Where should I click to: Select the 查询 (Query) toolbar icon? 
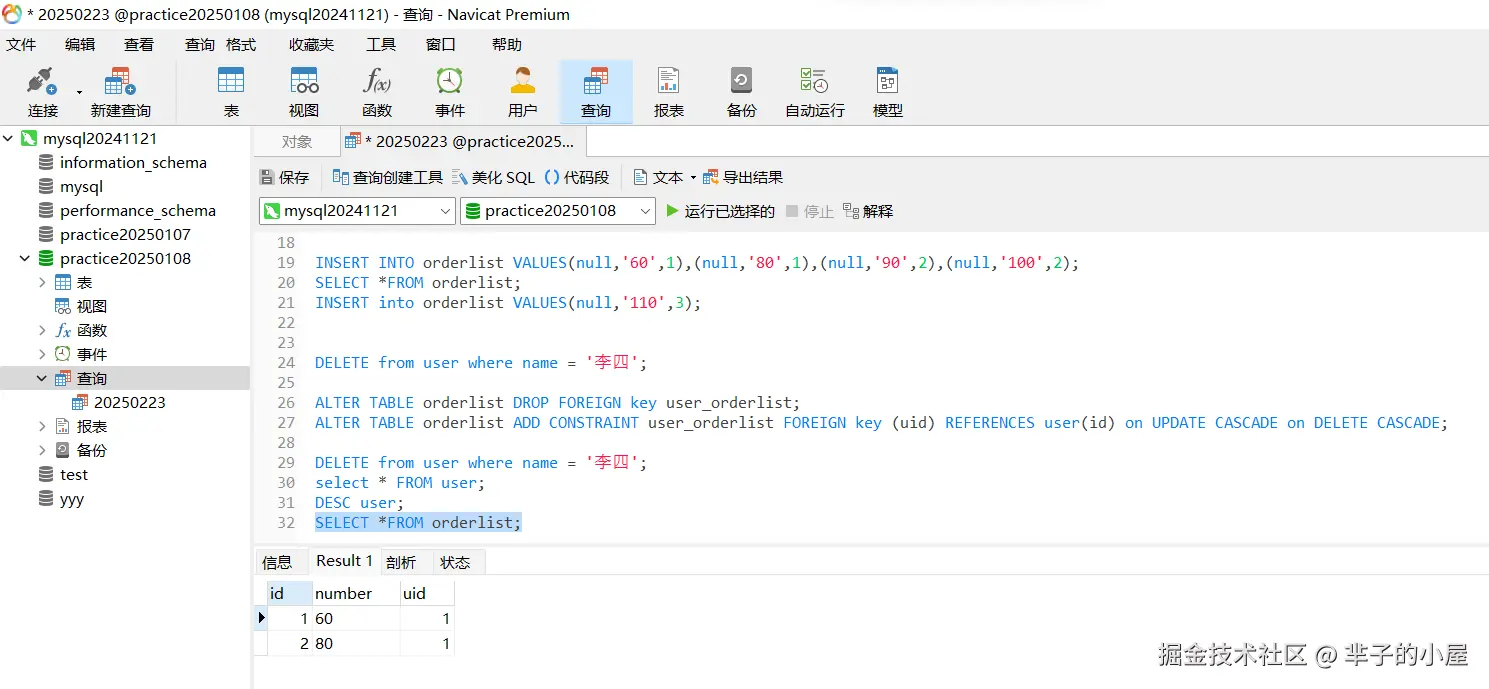(596, 92)
